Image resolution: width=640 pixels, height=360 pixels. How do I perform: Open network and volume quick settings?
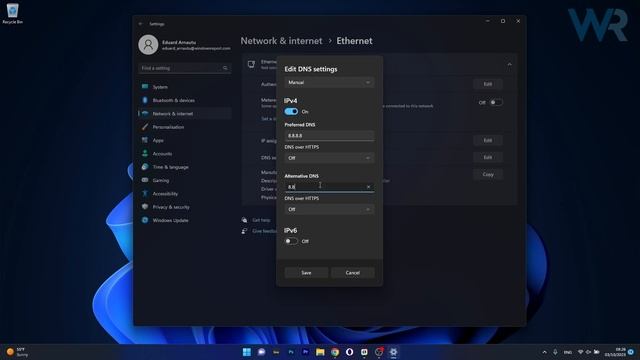(588, 352)
